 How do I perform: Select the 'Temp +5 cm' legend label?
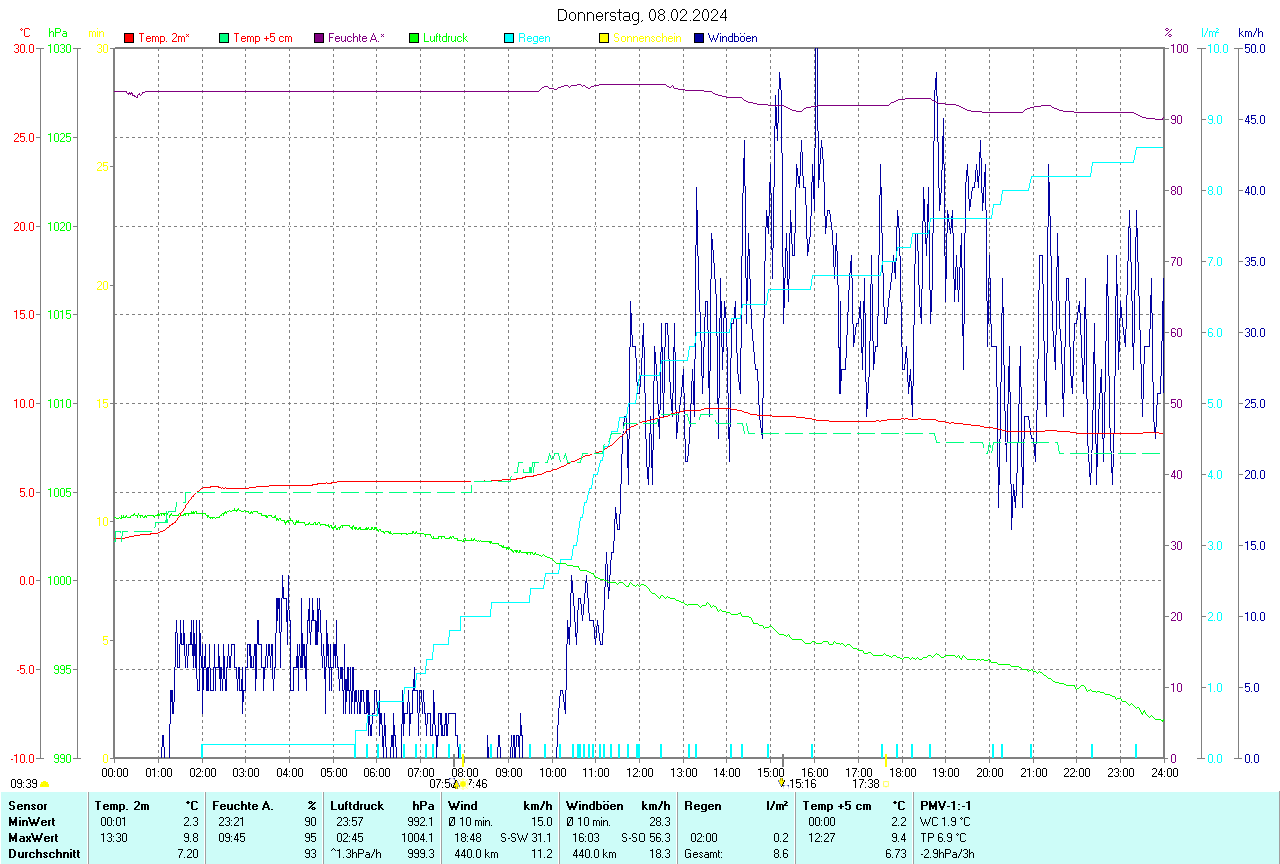coord(263,38)
